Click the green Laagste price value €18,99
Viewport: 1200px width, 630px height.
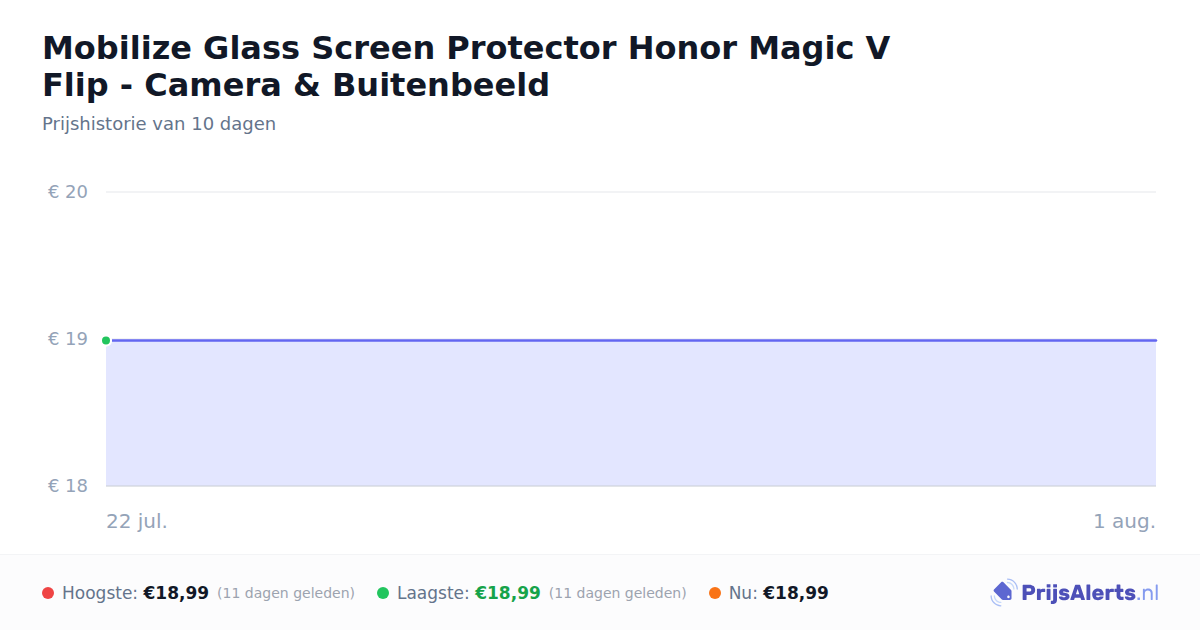coord(508,593)
